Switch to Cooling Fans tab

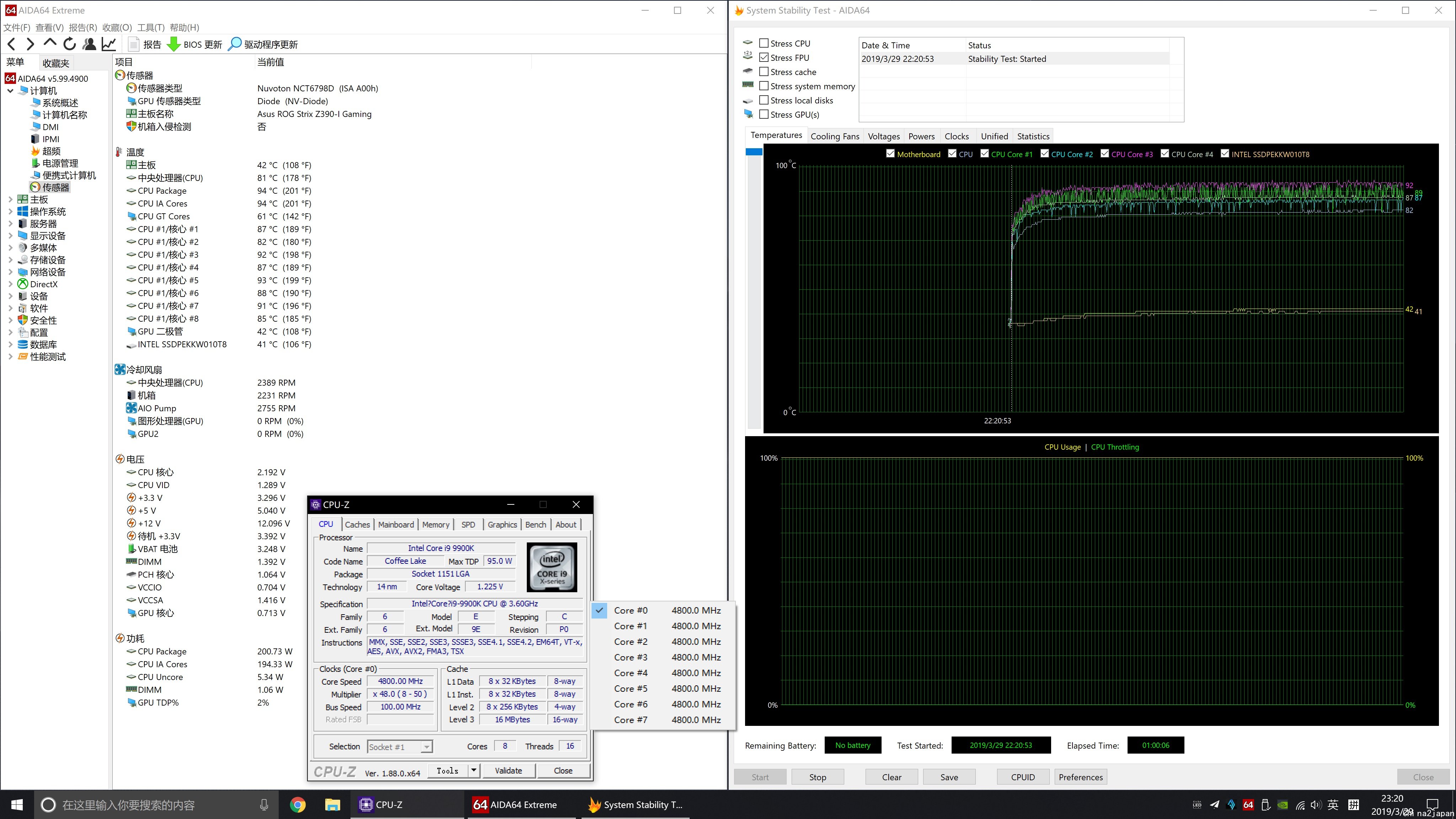click(x=835, y=136)
